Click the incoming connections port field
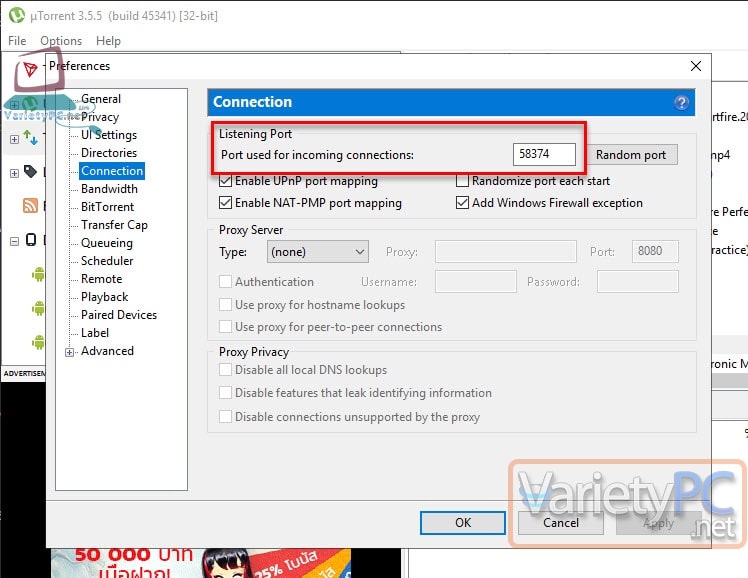 click(x=544, y=155)
